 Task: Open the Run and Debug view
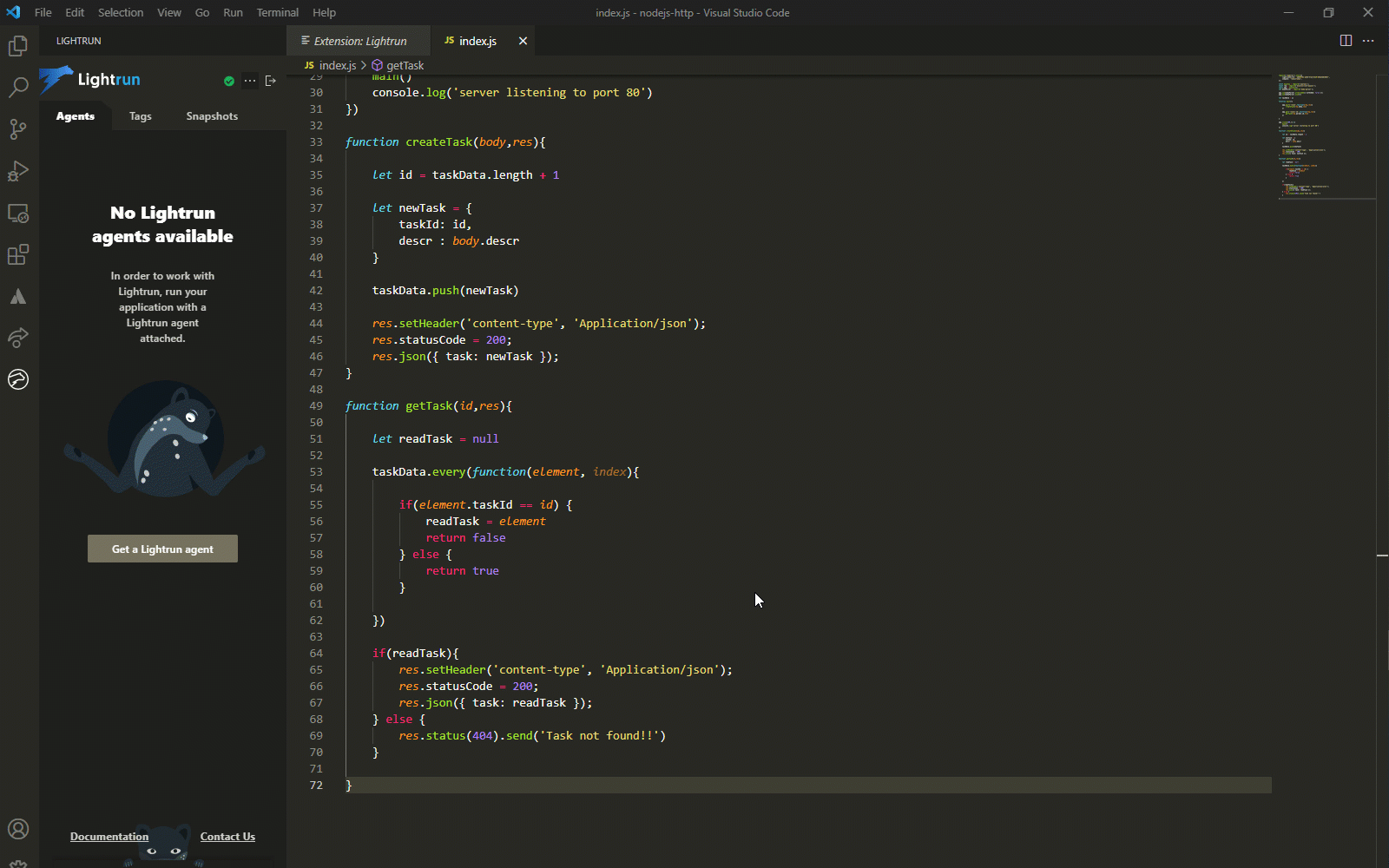18,171
